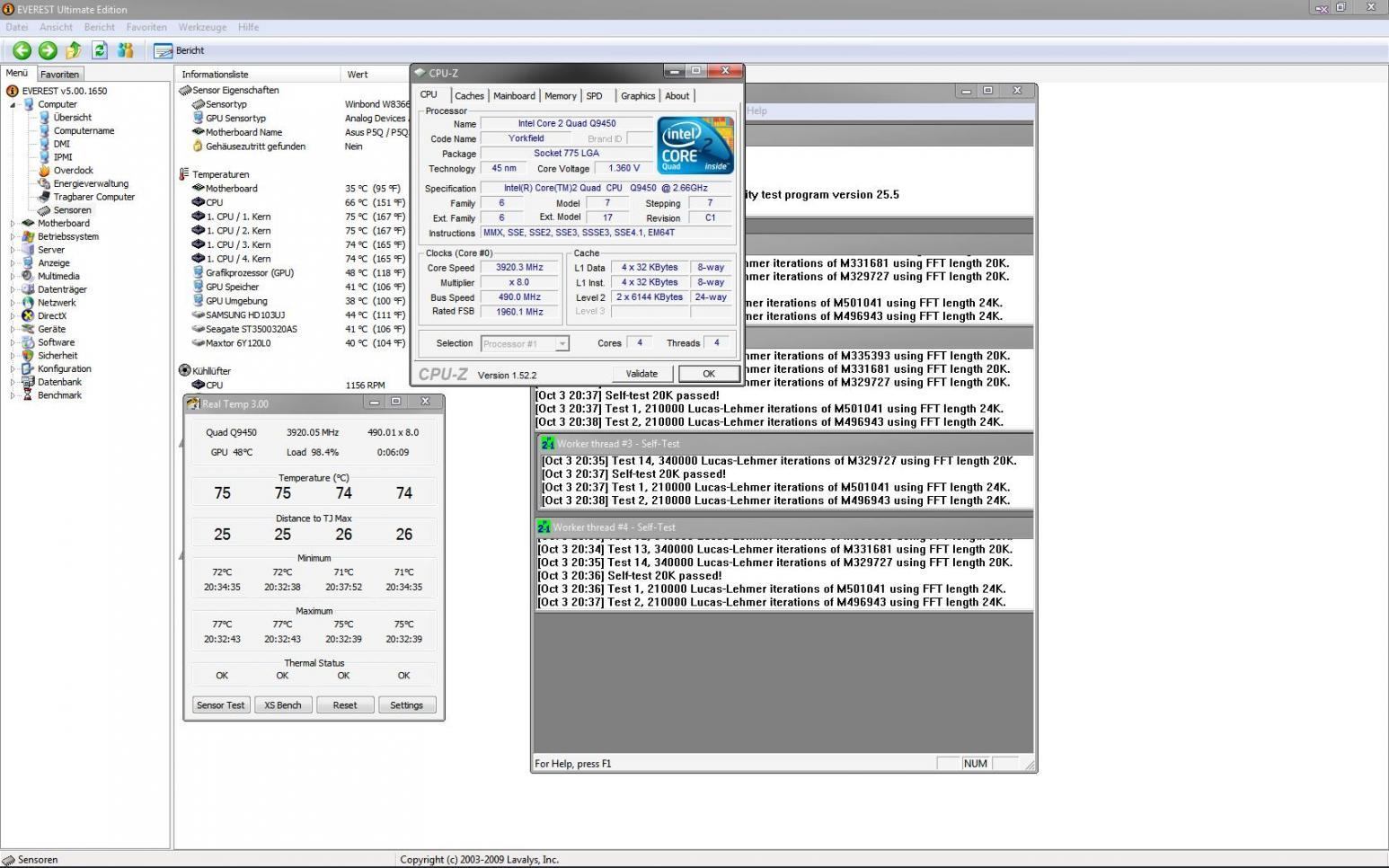This screenshot has height=868, width=1389.
Task: Switch to the Favoriten tab
Action: coord(59,75)
